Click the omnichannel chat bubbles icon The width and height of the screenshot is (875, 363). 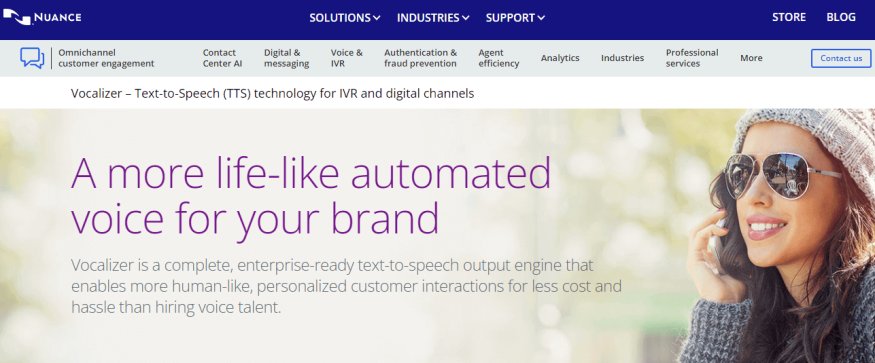(x=32, y=58)
